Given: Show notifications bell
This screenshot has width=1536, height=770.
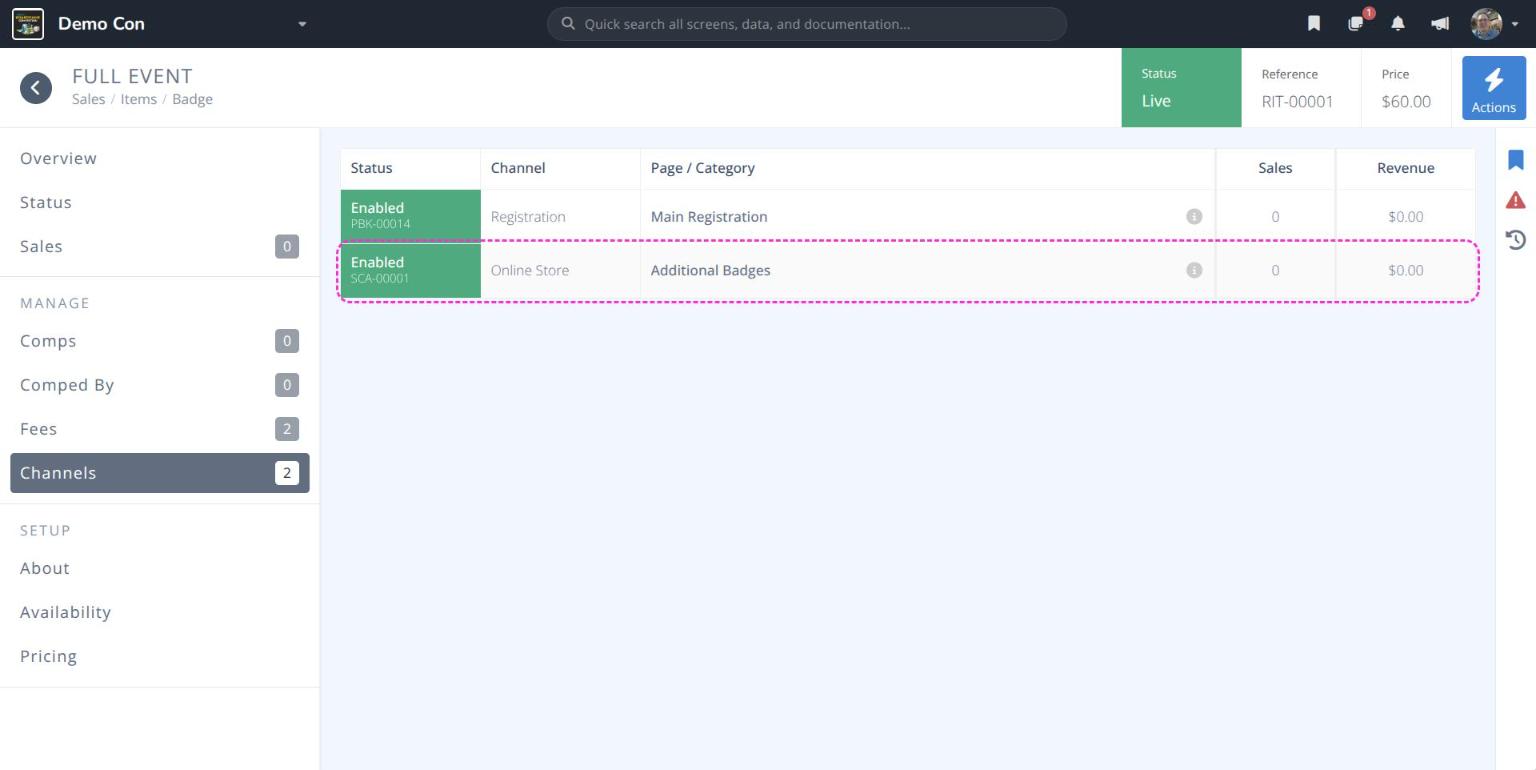Looking at the screenshot, I should pos(1398,24).
